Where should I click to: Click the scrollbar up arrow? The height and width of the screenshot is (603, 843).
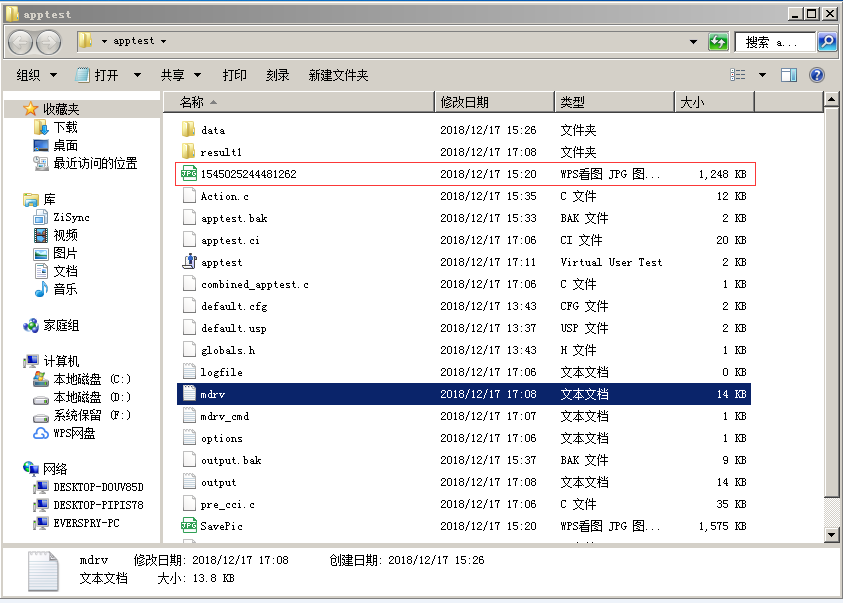pyautogui.click(x=831, y=99)
